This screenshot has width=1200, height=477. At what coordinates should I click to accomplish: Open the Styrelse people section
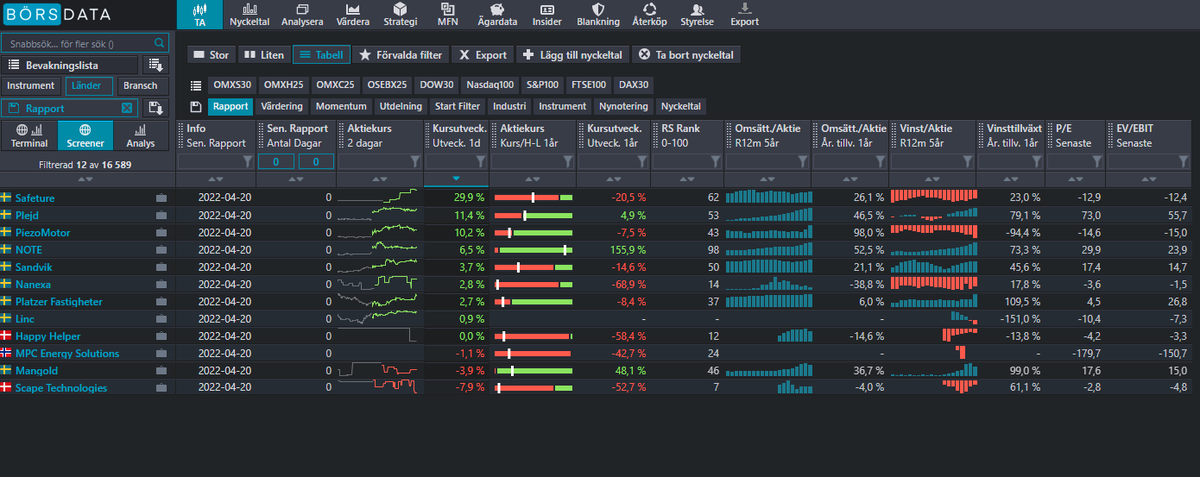coord(696,14)
